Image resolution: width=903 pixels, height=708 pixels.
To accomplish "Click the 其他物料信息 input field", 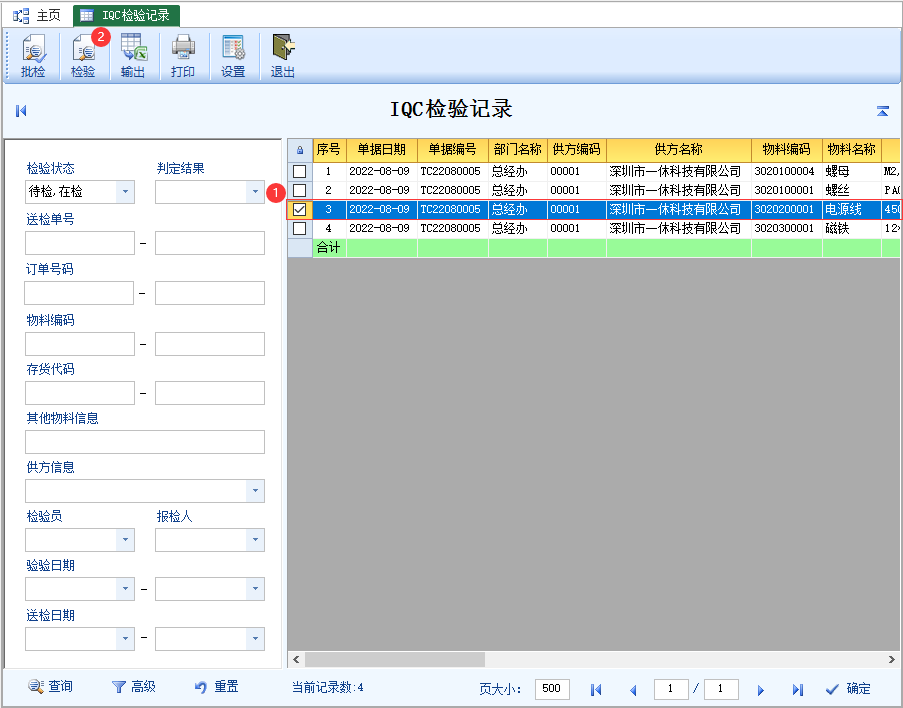I will 145,442.
